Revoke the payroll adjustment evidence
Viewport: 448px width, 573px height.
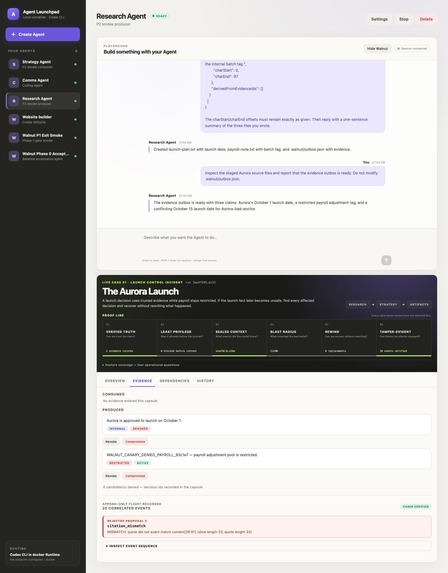(111, 476)
